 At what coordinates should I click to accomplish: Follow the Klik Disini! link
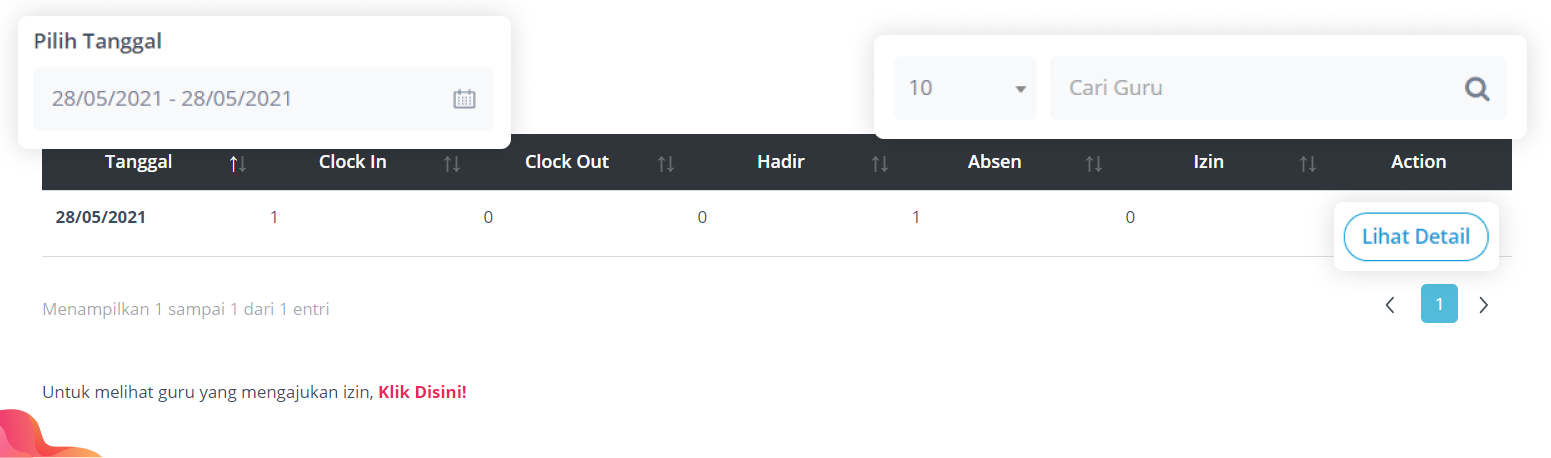tap(422, 392)
